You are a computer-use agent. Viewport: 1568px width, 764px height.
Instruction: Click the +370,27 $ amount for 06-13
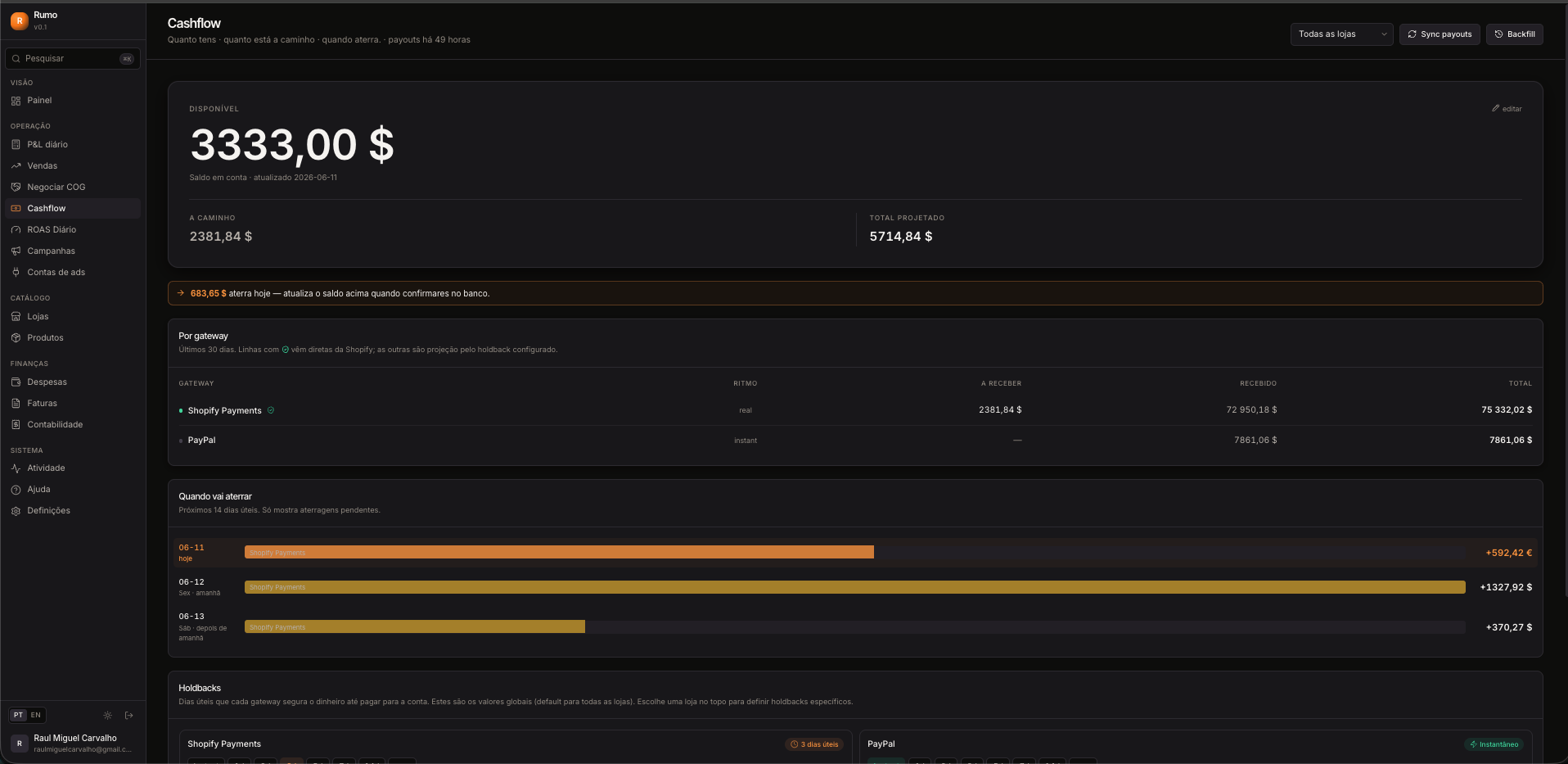(1509, 628)
